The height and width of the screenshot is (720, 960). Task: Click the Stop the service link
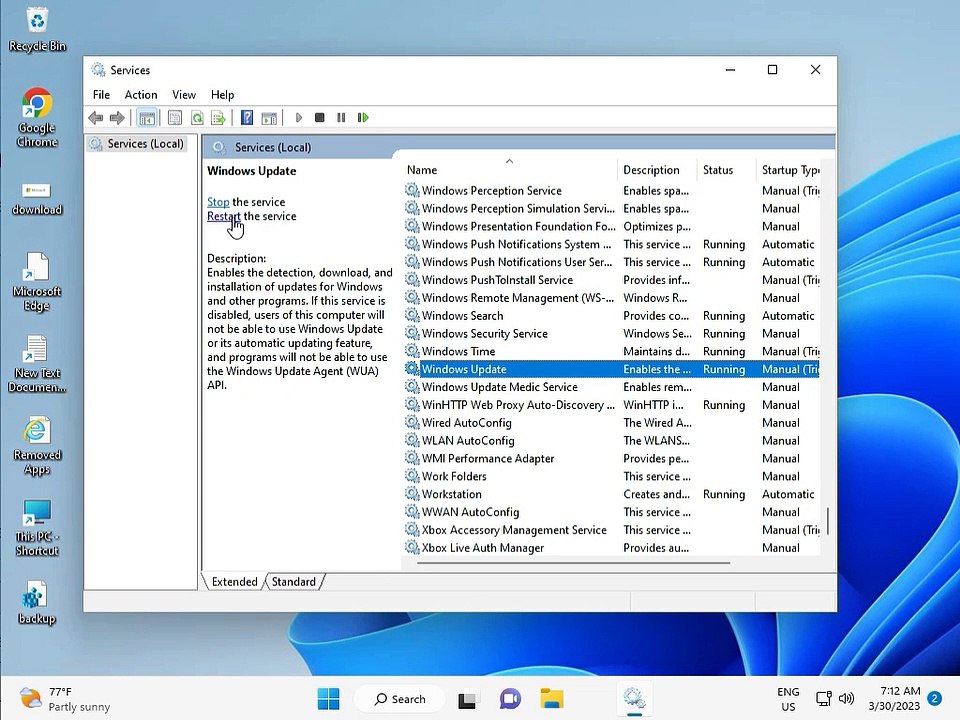[218, 202]
